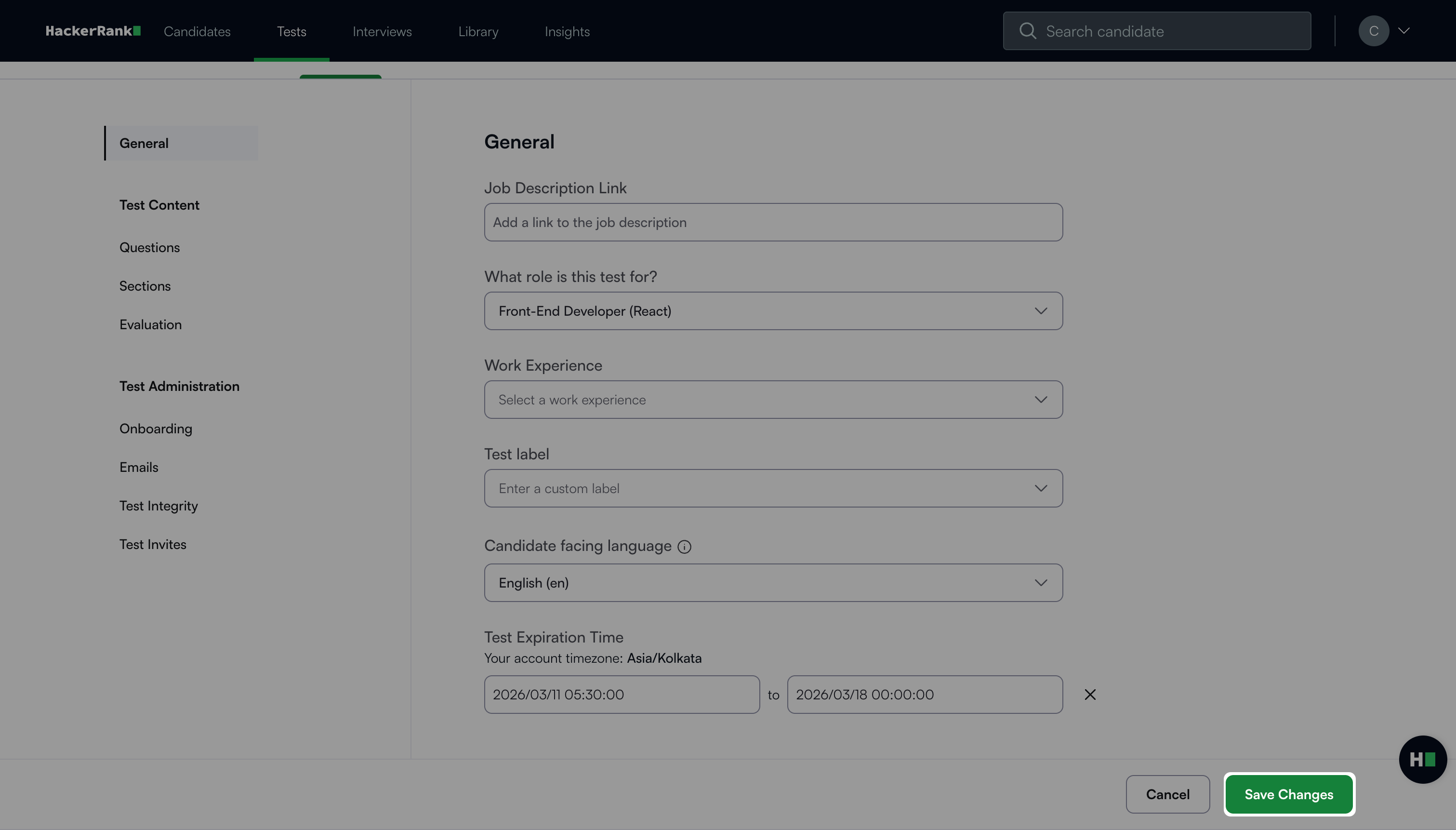
Task: Click the search magnifier icon
Action: [1027, 31]
